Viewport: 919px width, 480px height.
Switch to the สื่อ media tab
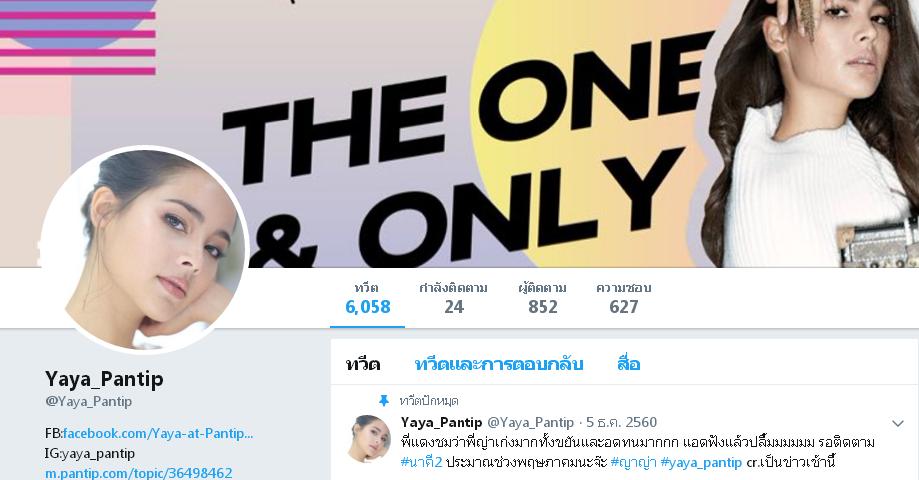628,364
